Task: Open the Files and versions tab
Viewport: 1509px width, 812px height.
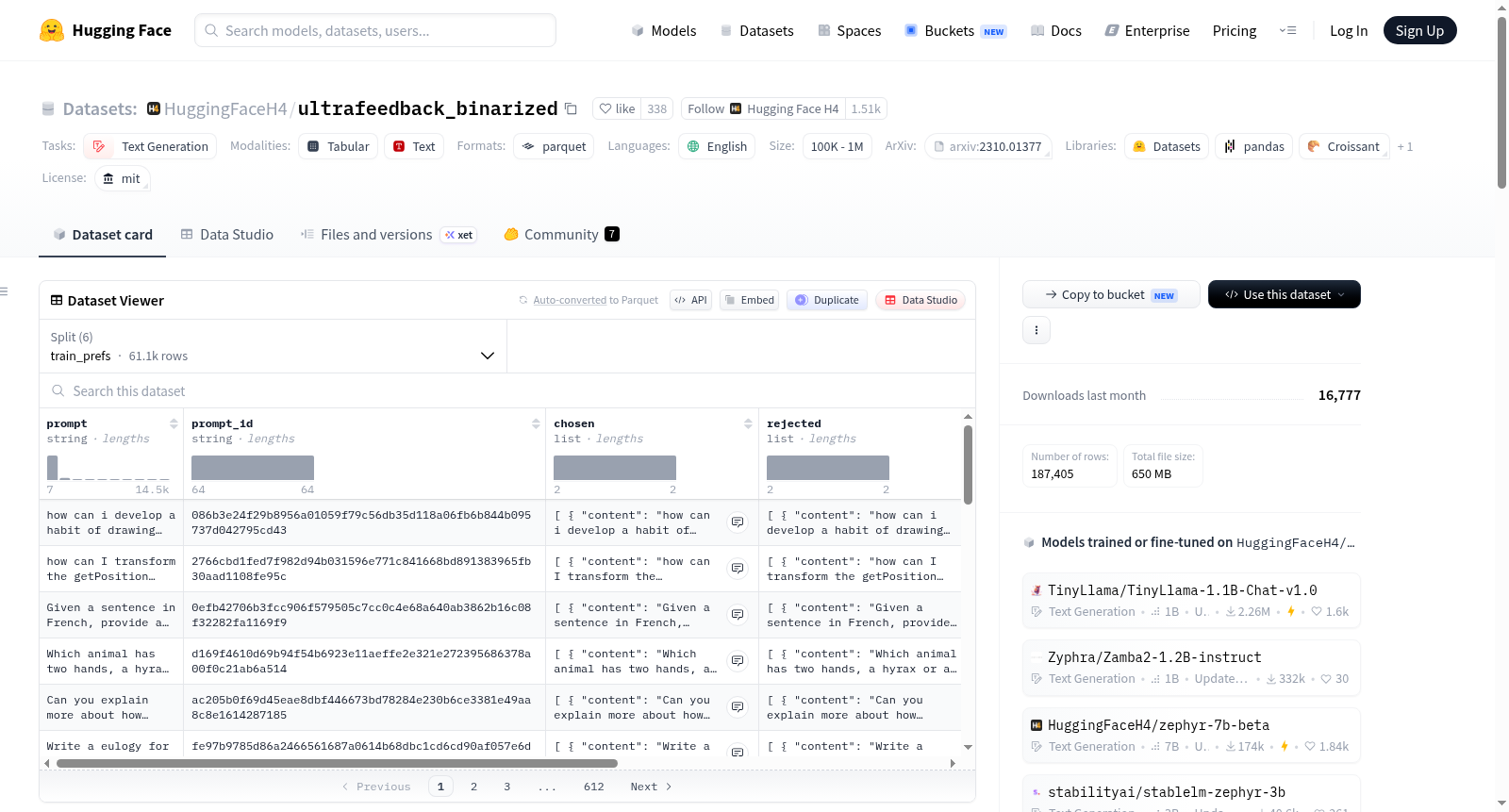Action: [388, 235]
